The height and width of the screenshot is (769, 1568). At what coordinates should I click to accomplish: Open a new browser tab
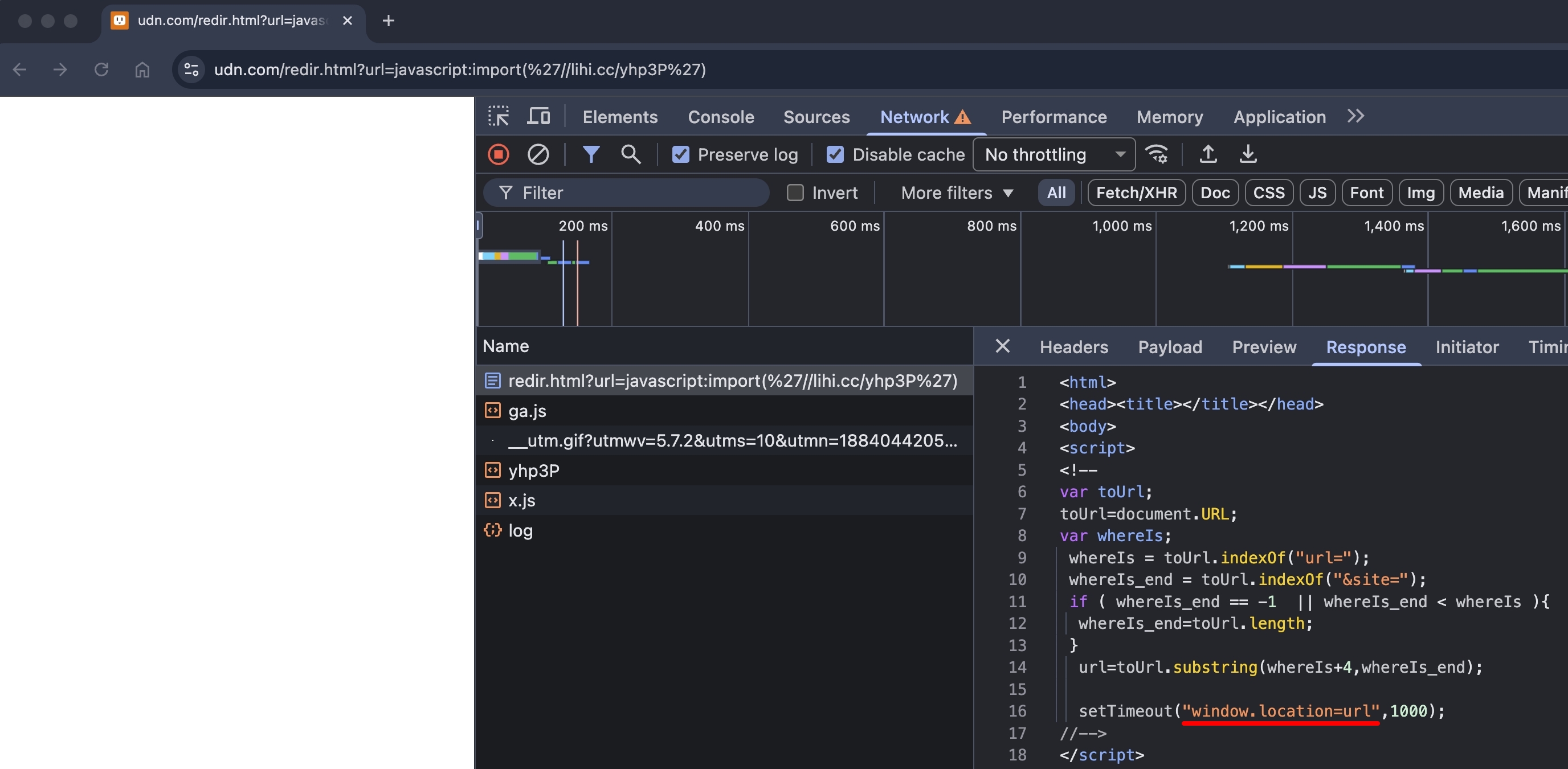[x=389, y=21]
